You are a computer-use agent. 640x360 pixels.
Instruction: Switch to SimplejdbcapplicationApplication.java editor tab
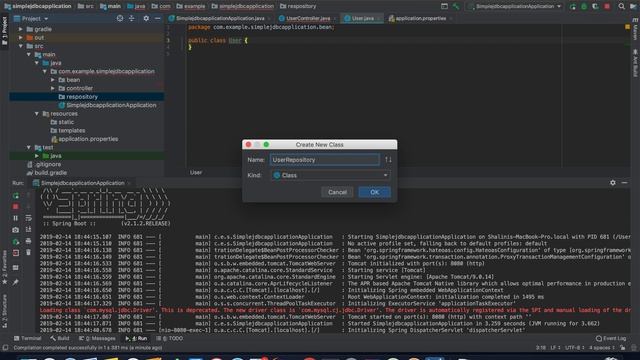click(x=220, y=18)
